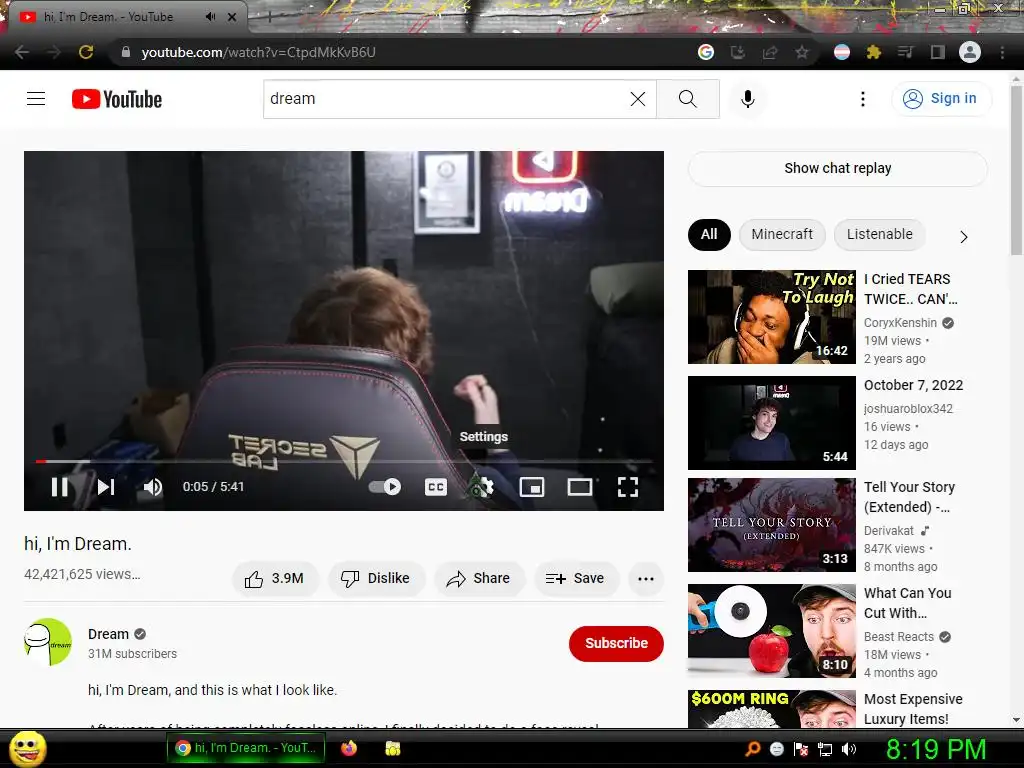Open the Chrome three-dot menu

click(x=1002, y=52)
